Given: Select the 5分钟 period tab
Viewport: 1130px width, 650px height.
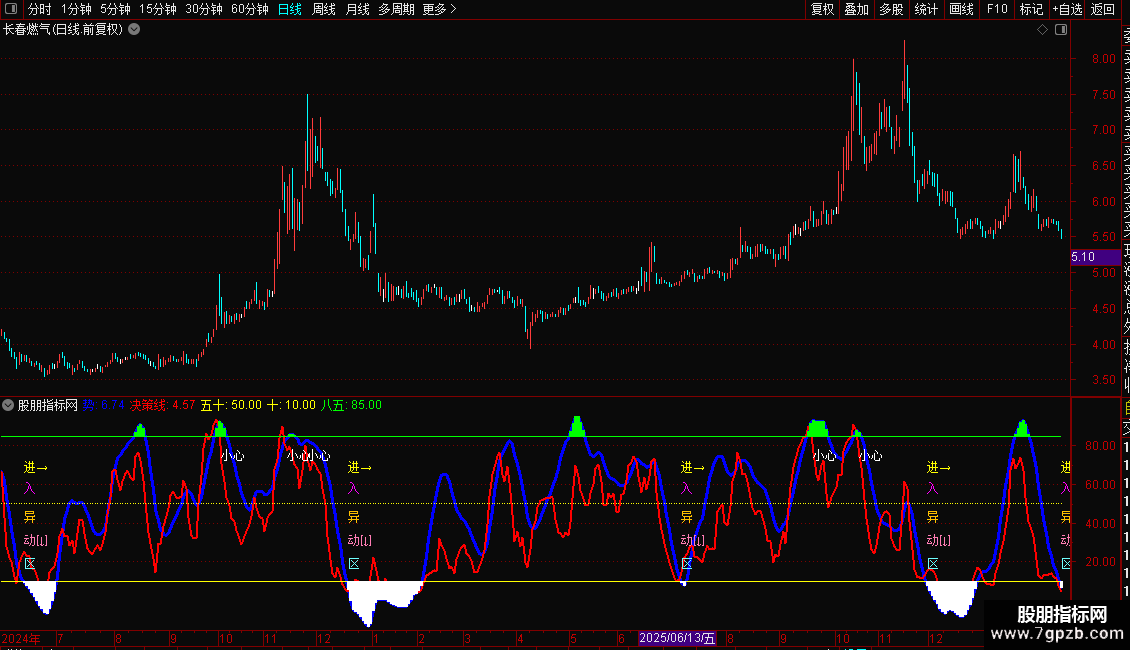Looking at the screenshot, I should (115, 9).
